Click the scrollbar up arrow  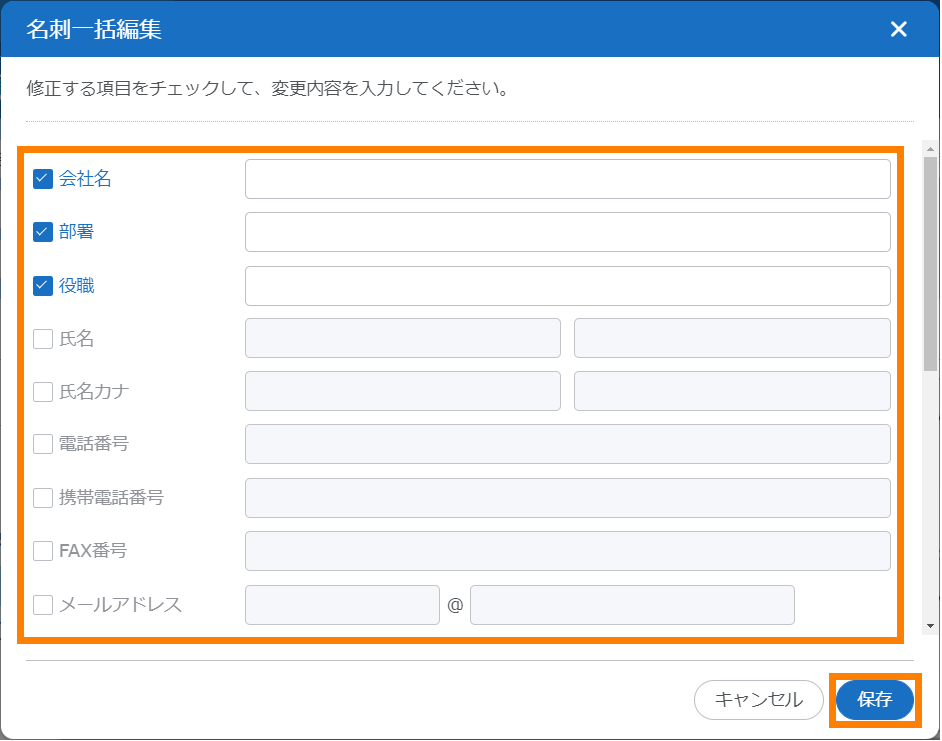point(931,148)
